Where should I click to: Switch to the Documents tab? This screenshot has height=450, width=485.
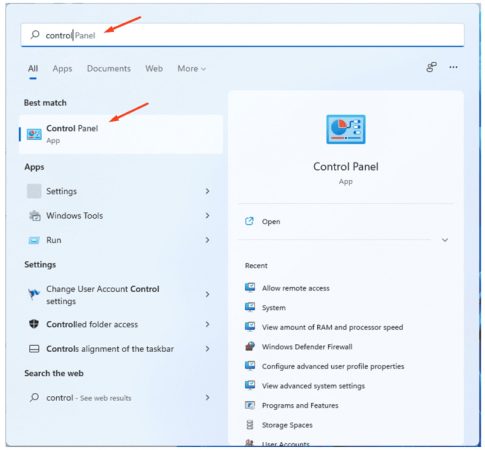coord(109,69)
